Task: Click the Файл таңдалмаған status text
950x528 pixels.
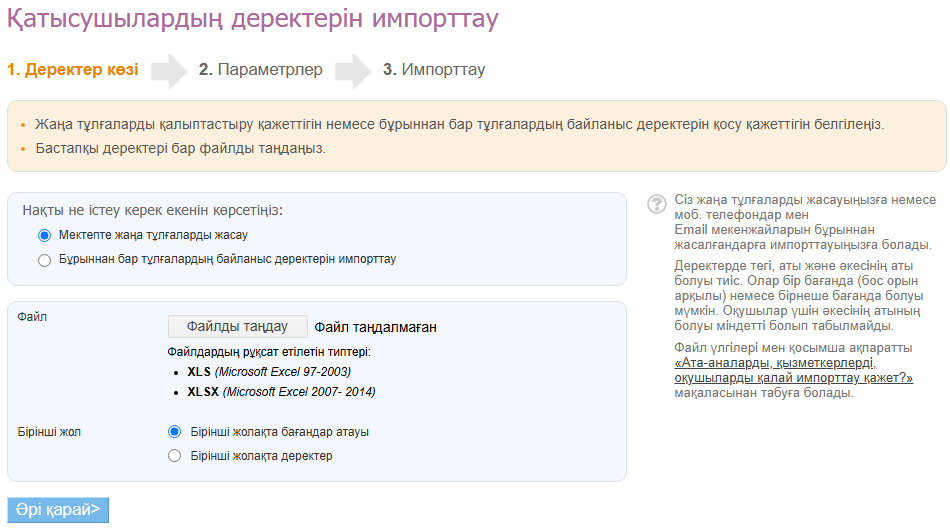Action: point(375,327)
